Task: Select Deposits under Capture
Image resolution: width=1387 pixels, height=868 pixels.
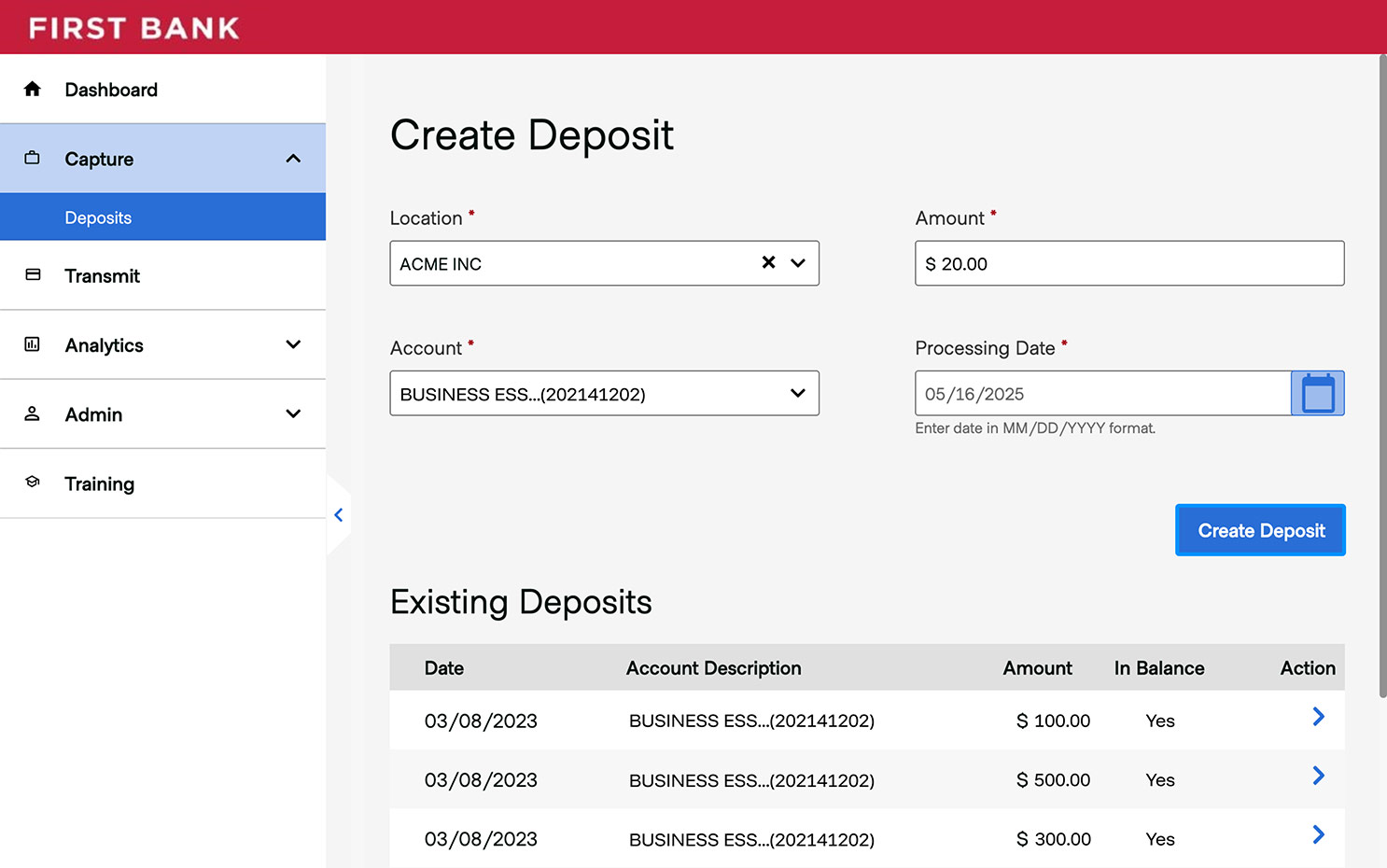Action: [x=162, y=217]
